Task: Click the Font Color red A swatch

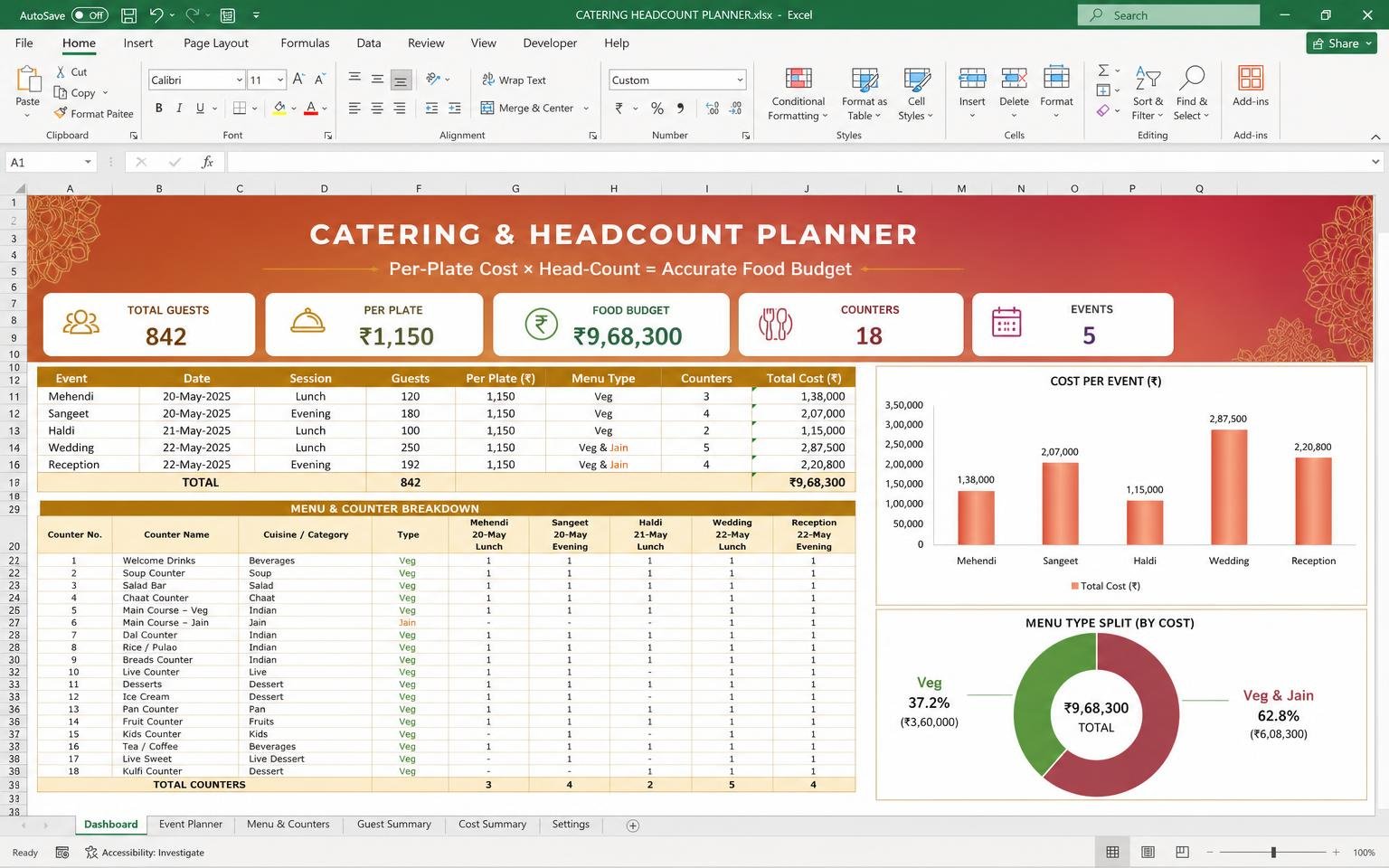Action: [311, 108]
